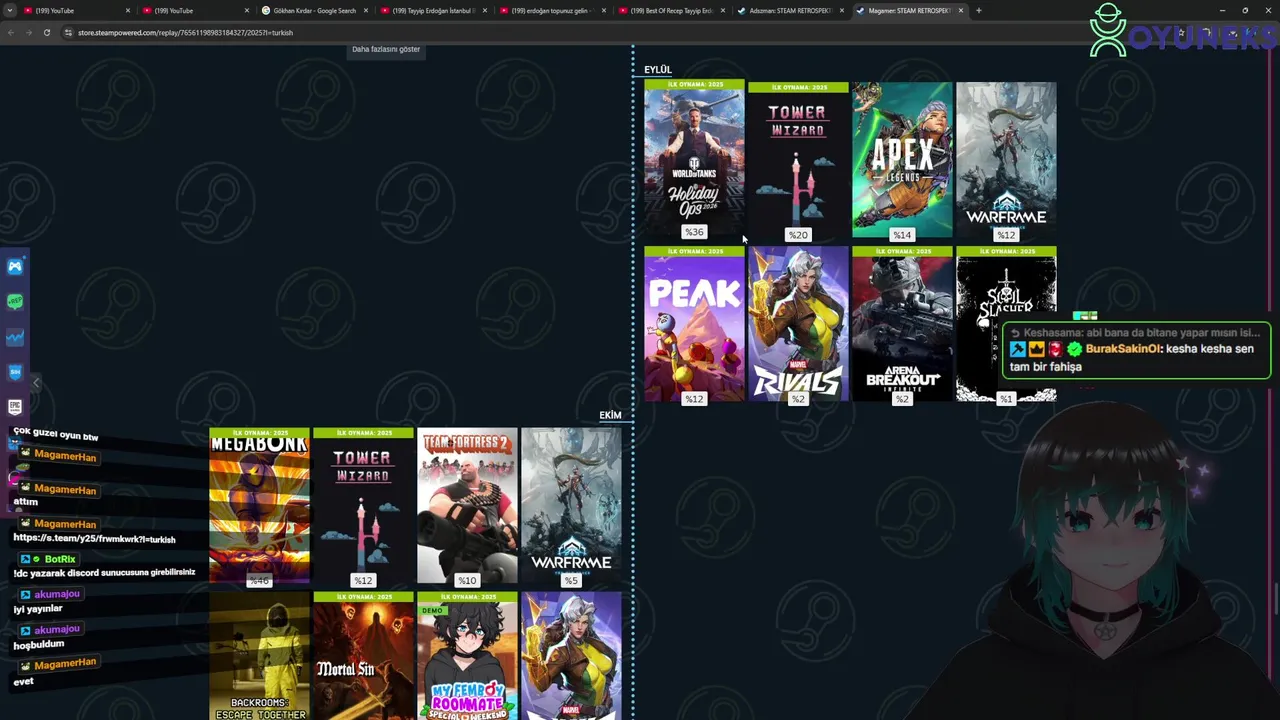Switch to Adszman STEAM RETROSPEKT tab
Viewport: 1280px width, 720px height.
click(x=789, y=10)
